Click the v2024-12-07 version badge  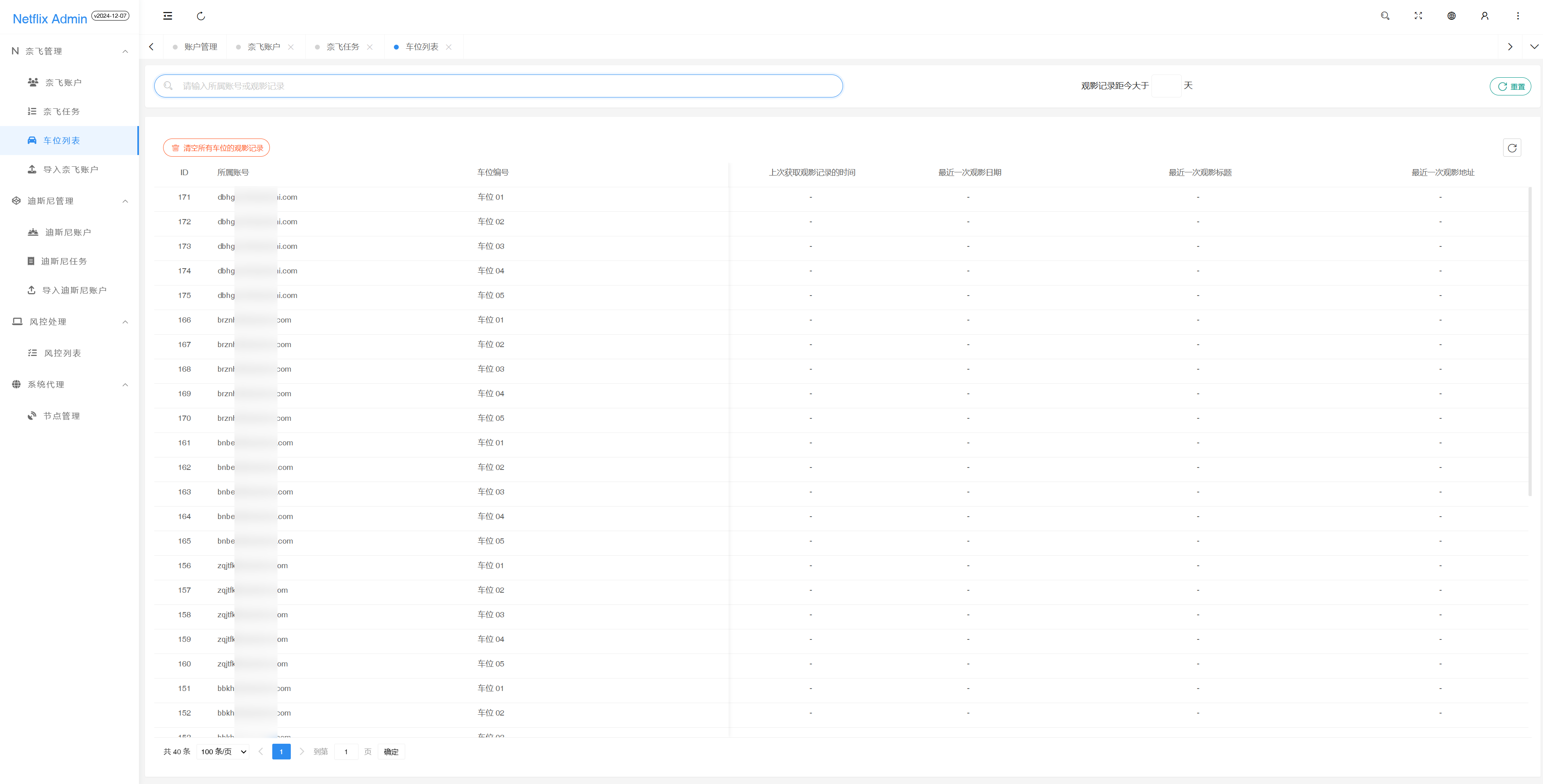(x=110, y=16)
